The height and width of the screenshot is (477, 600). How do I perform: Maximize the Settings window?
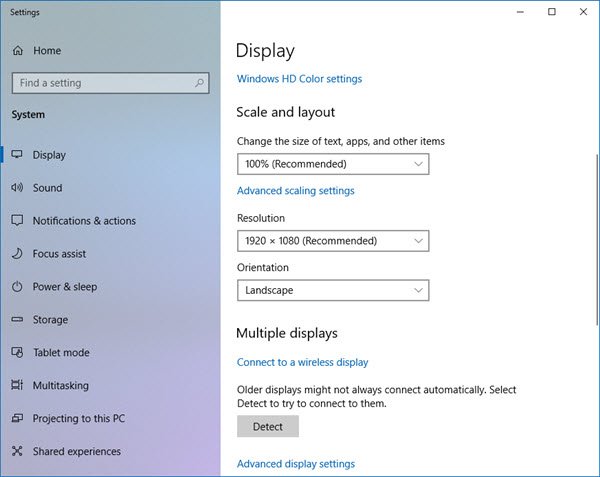(x=552, y=12)
